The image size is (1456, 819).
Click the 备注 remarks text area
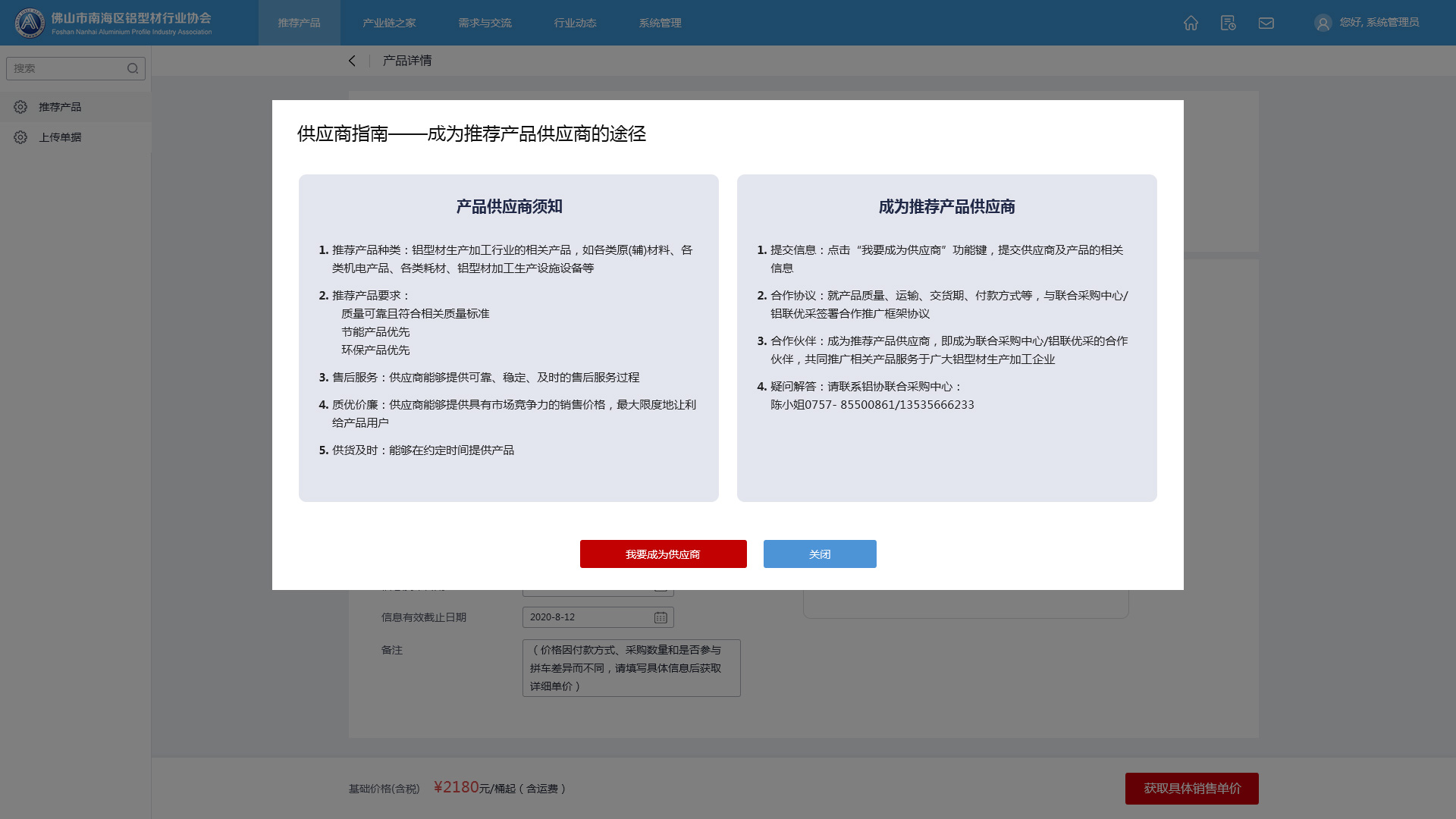point(631,668)
